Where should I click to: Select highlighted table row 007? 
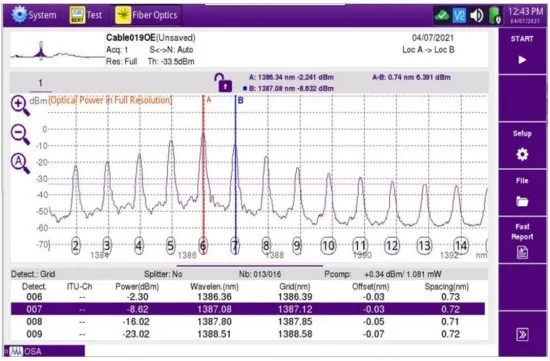point(248,309)
